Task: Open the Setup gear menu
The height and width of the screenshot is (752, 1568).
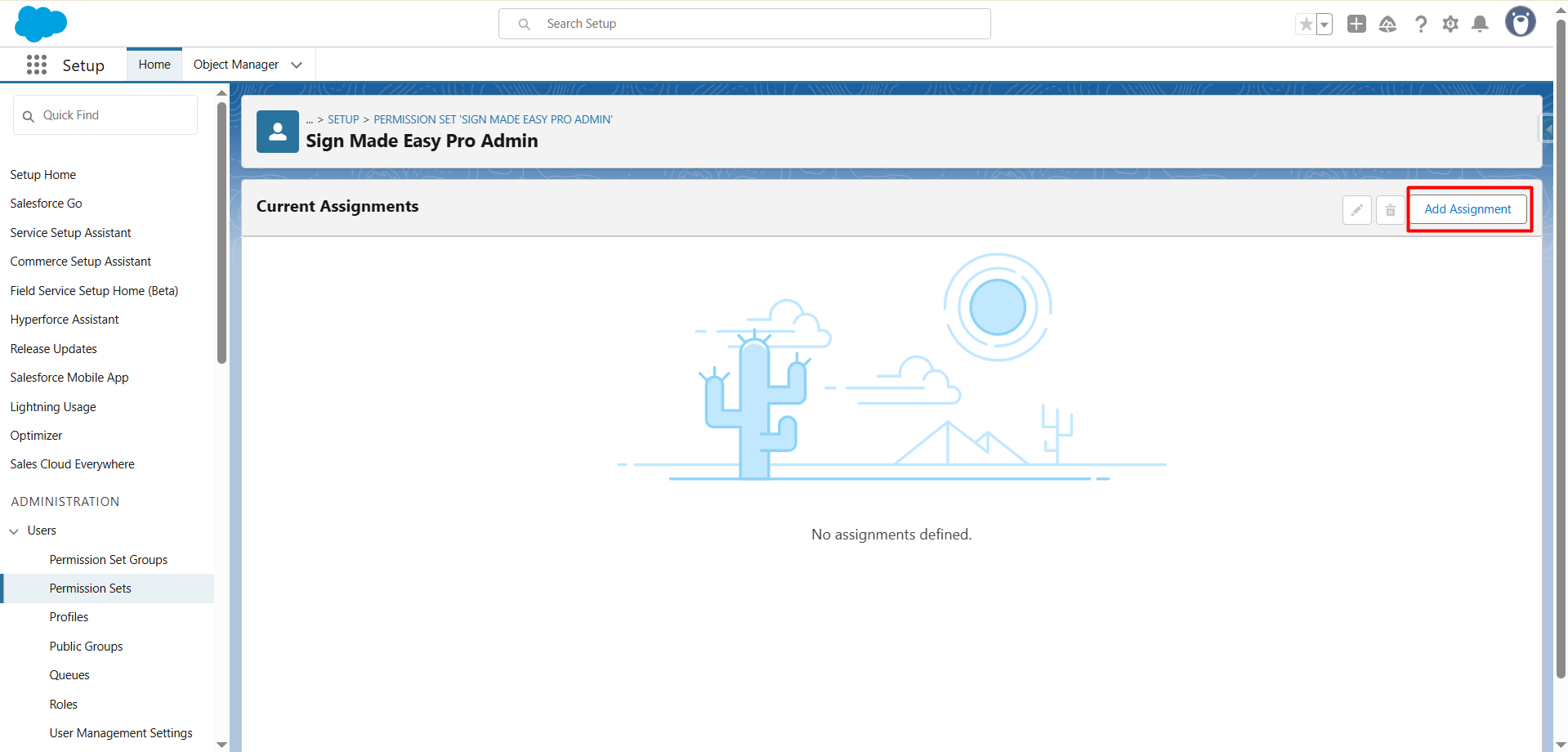Action: 1450,25
